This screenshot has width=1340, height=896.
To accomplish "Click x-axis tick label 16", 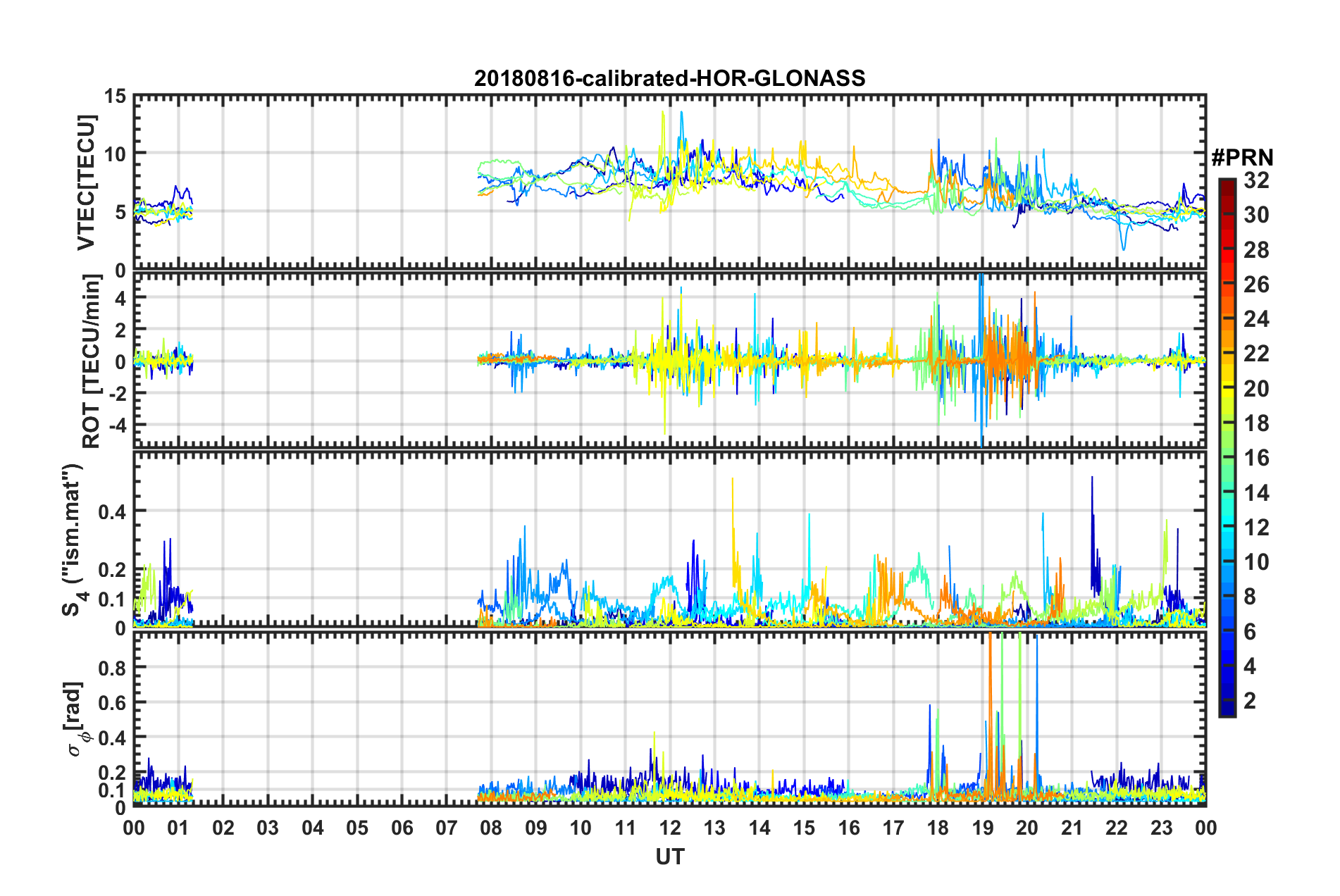I will click(x=849, y=828).
